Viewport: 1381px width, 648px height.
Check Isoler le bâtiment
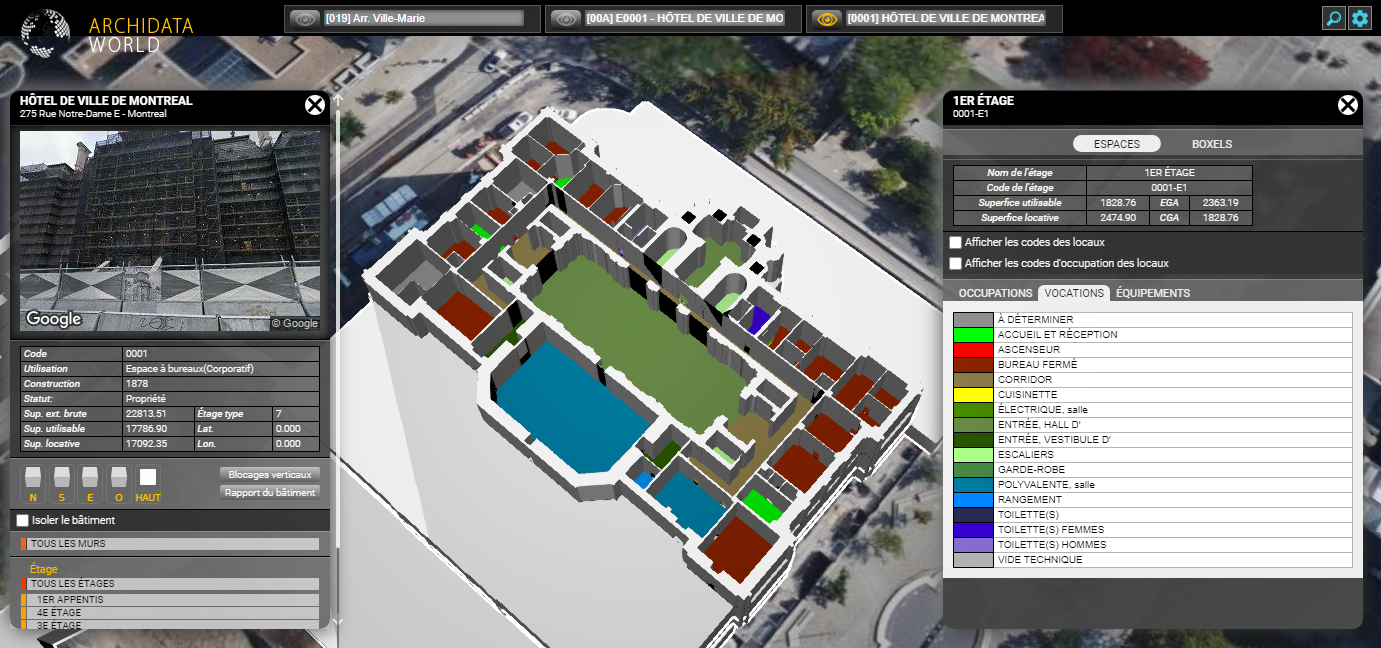[22, 520]
